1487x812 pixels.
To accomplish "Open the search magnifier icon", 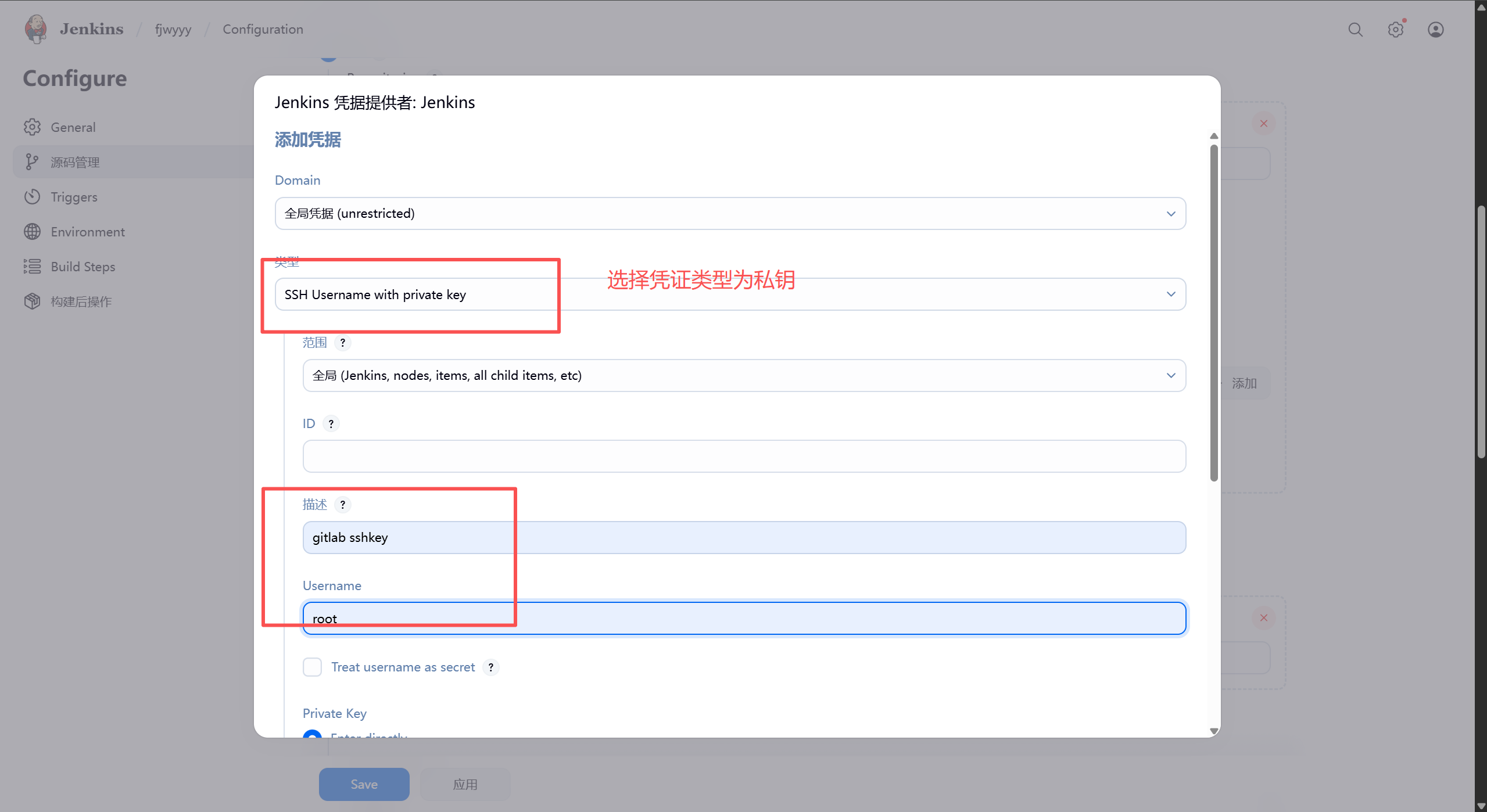I will point(1355,30).
